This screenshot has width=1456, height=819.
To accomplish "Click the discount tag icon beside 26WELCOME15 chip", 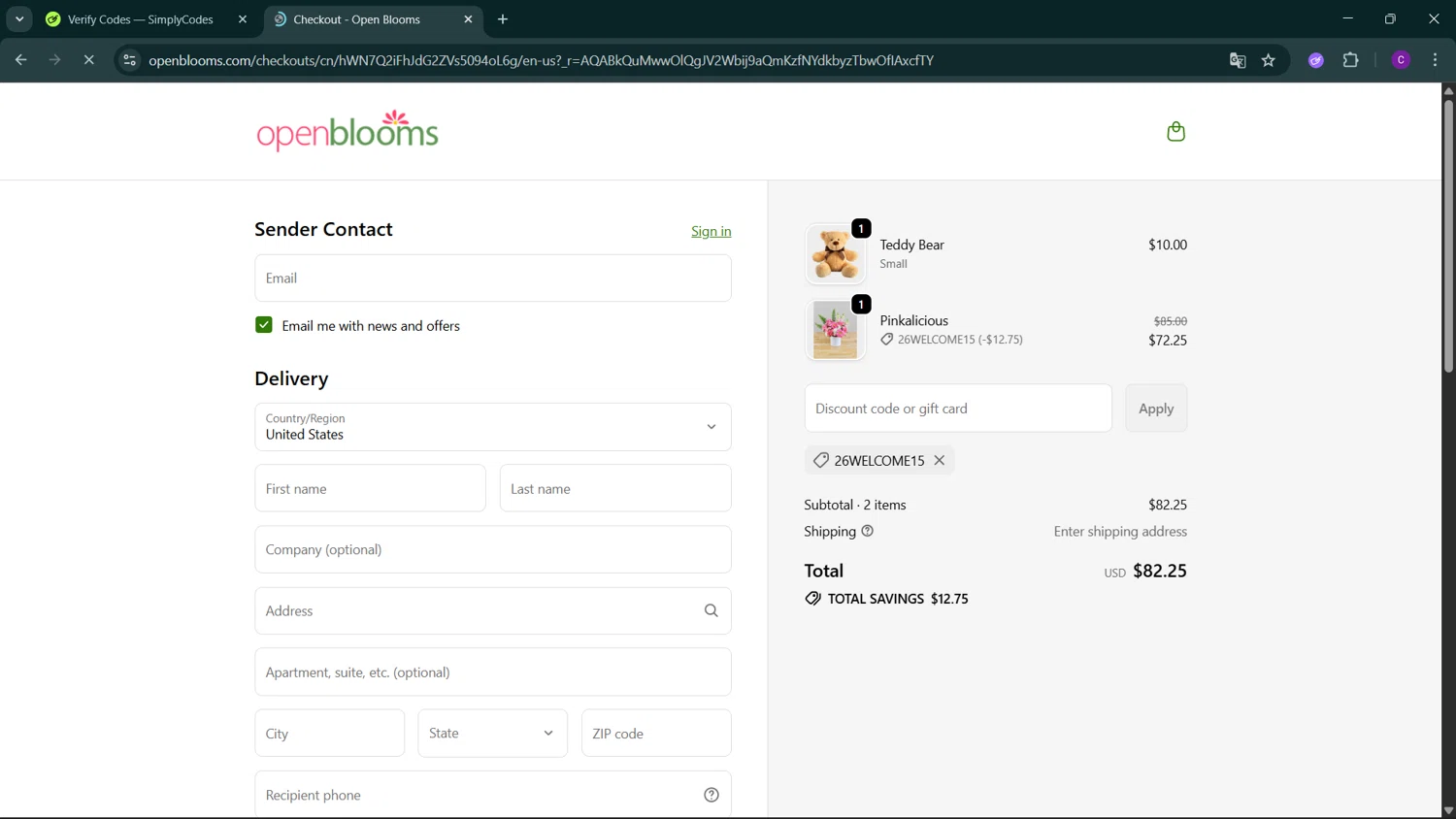I will (821, 460).
